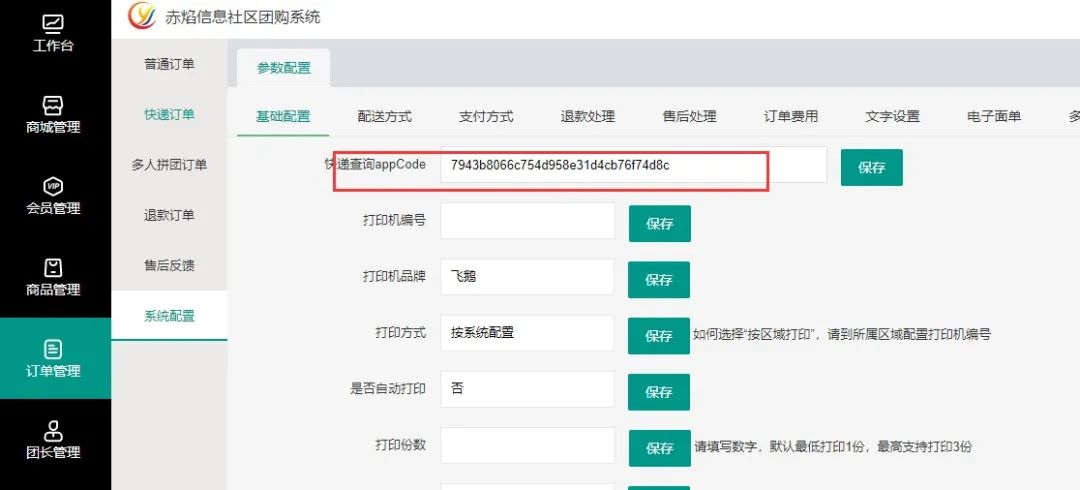Expand the 打印机品牌 dropdown showing 飞鹅
The height and width of the screenshot is (490, 1080).
click(x=527, y=277)
